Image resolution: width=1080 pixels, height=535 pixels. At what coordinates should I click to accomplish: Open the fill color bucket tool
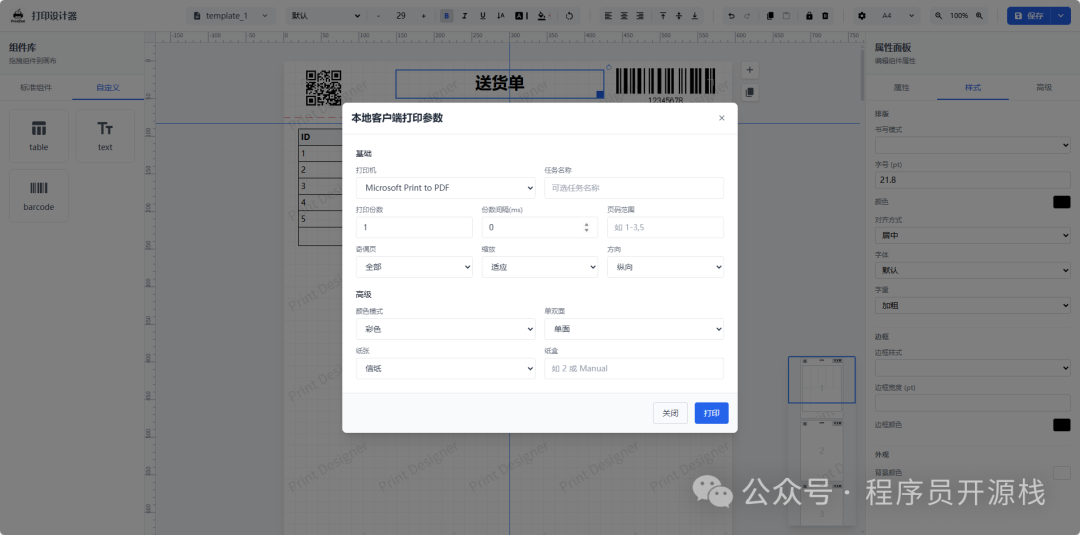(x=543, y=15)
